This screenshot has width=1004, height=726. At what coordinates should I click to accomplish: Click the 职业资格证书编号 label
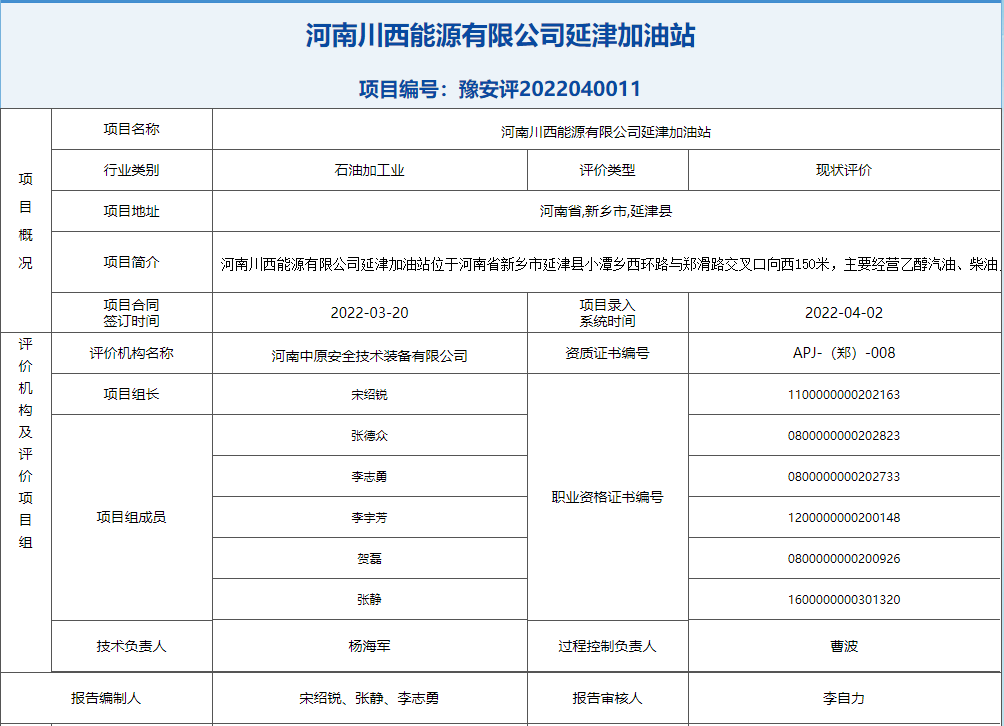tap(607, 497)
